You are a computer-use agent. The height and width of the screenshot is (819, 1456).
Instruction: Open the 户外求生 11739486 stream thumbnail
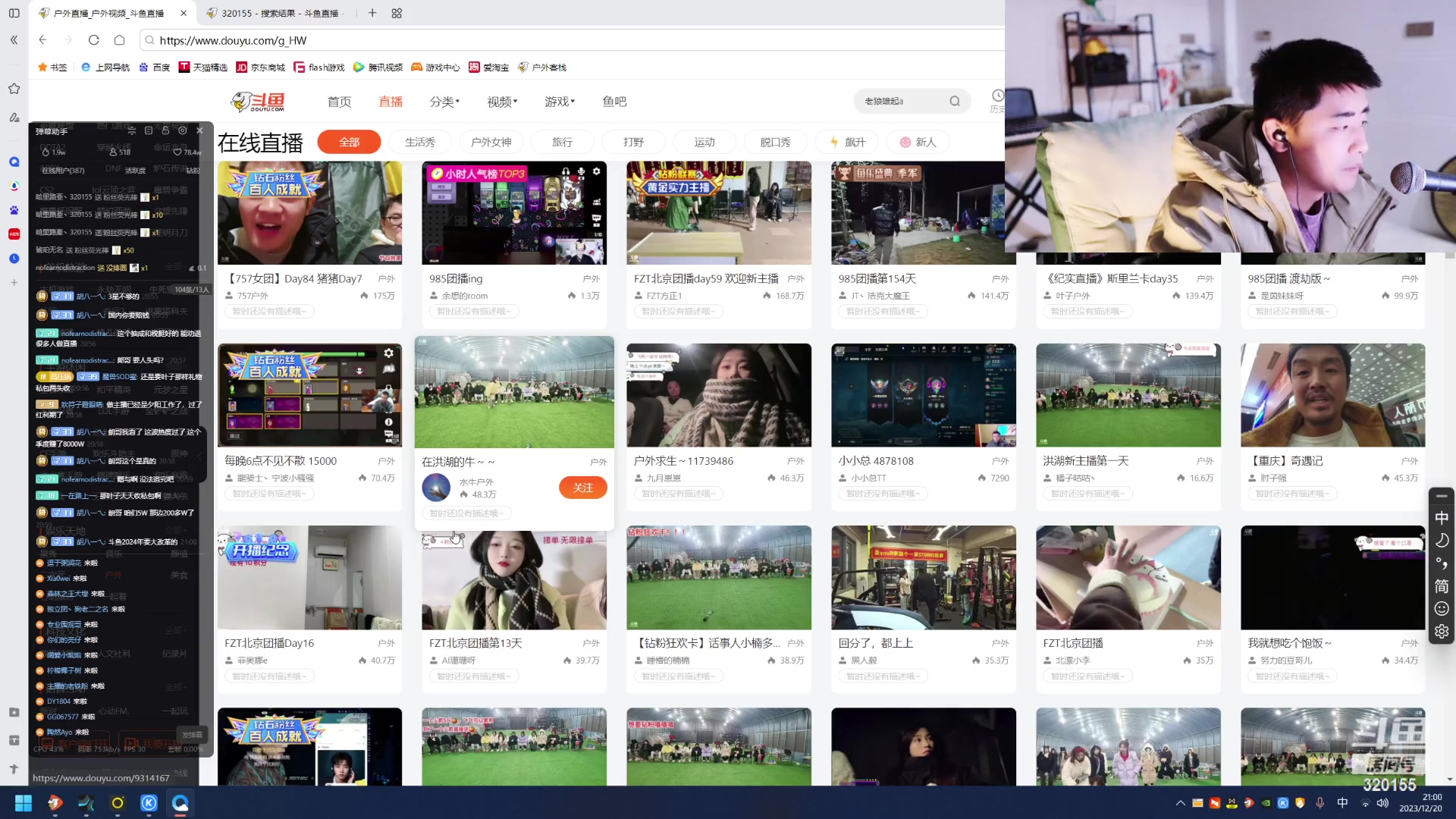pyautogui.click(x=719, y=395)
